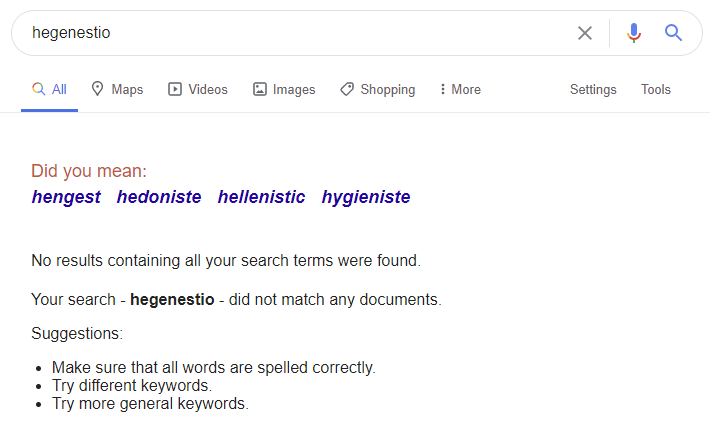This screenshot has height=438, width=710.
Task: Follow the hellenistic suggestion link
Action: [261, 197]
